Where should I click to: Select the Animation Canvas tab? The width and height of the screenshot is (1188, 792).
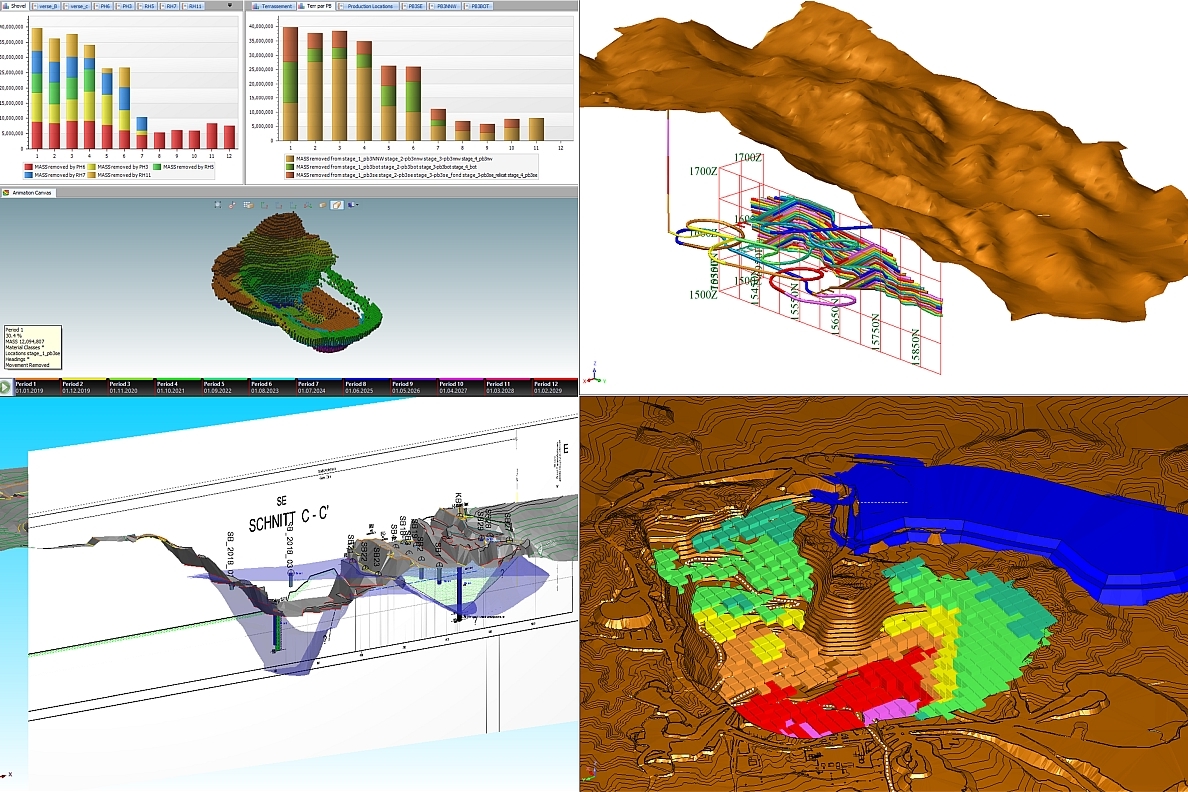[27, 193]
